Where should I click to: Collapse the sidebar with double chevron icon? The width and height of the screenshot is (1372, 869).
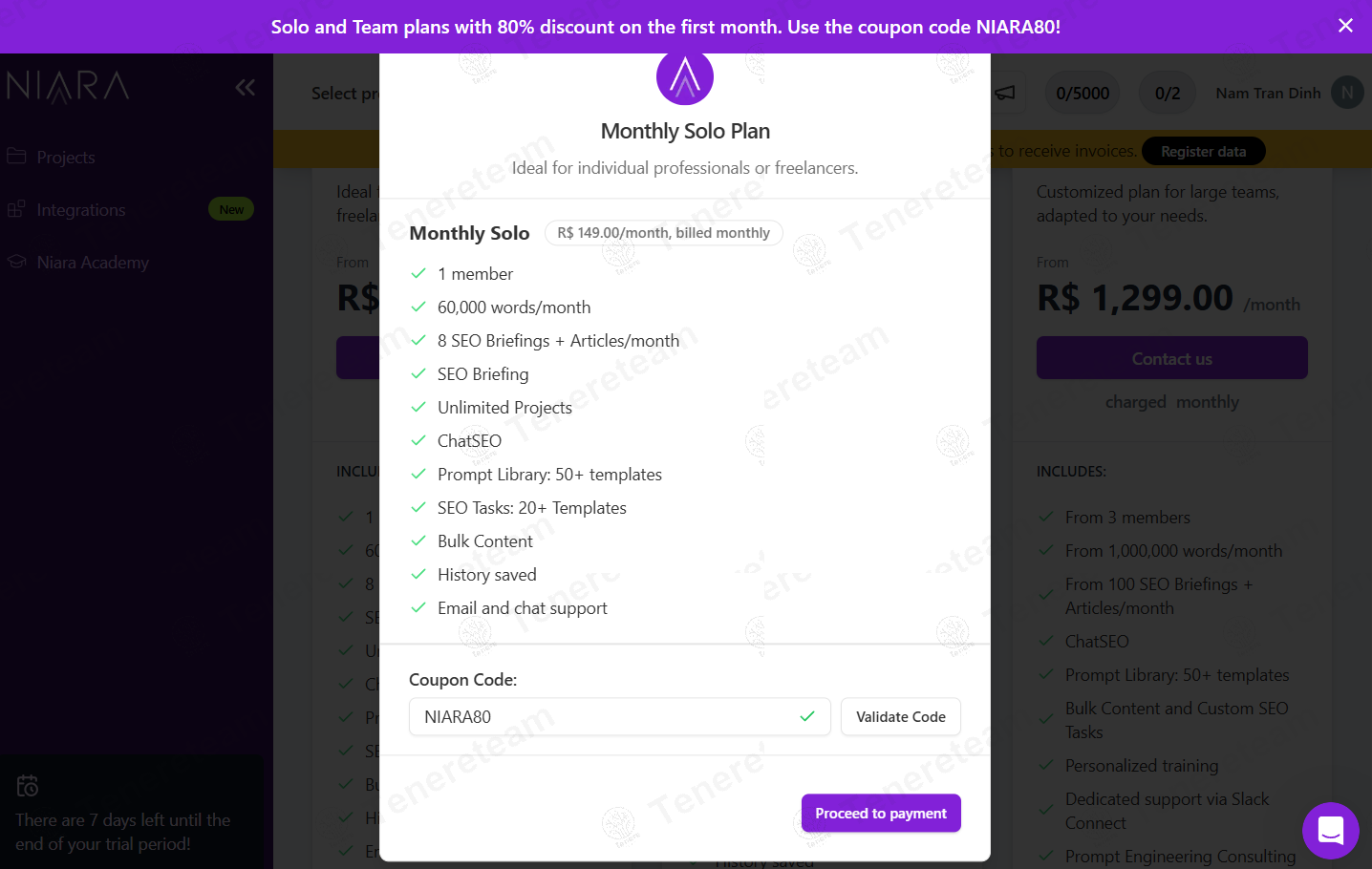246,88
